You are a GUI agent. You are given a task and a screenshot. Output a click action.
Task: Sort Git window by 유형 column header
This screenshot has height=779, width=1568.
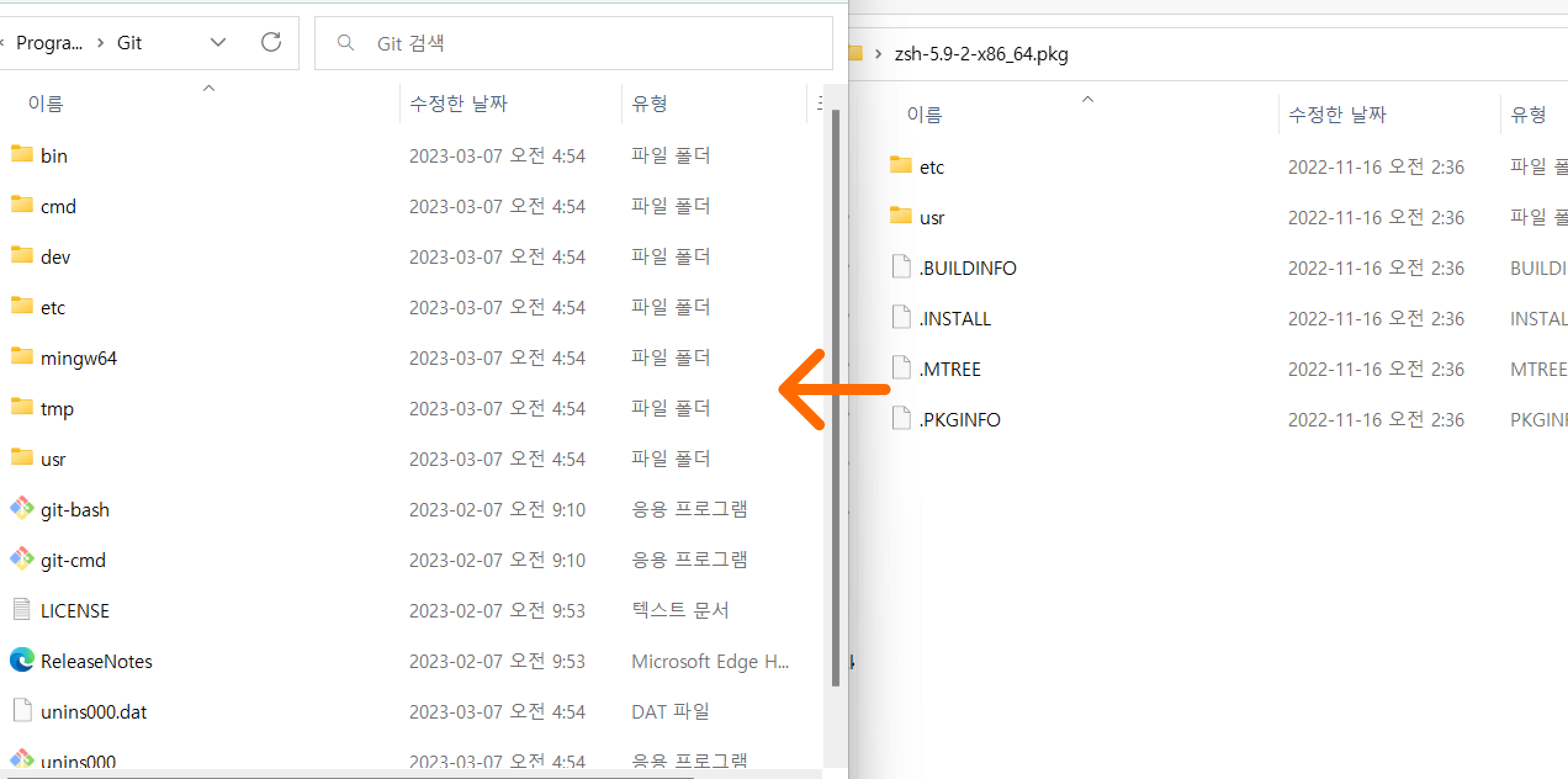click(650, 103)
